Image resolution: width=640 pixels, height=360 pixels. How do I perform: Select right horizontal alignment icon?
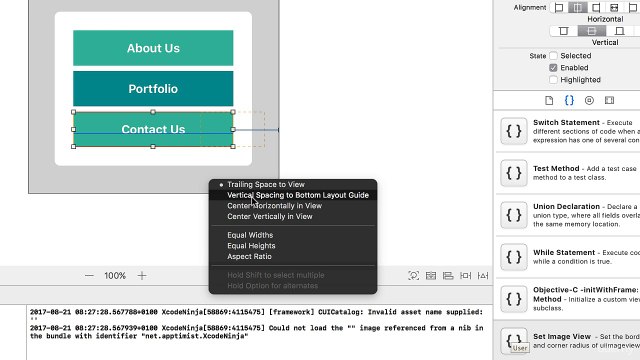tap(596, 8)
